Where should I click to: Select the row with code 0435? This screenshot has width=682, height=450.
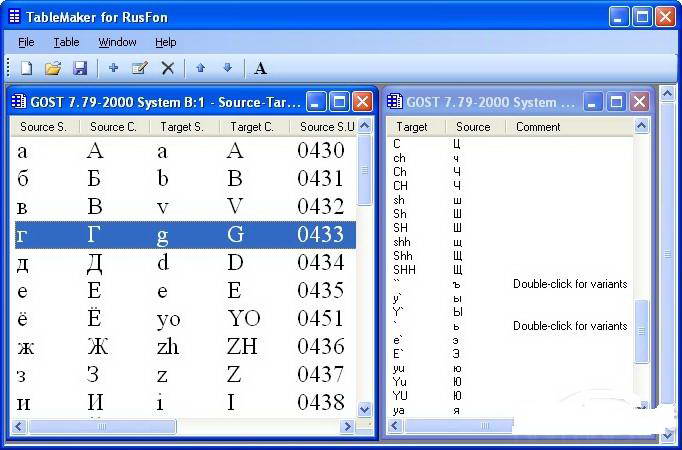(186, 290)
